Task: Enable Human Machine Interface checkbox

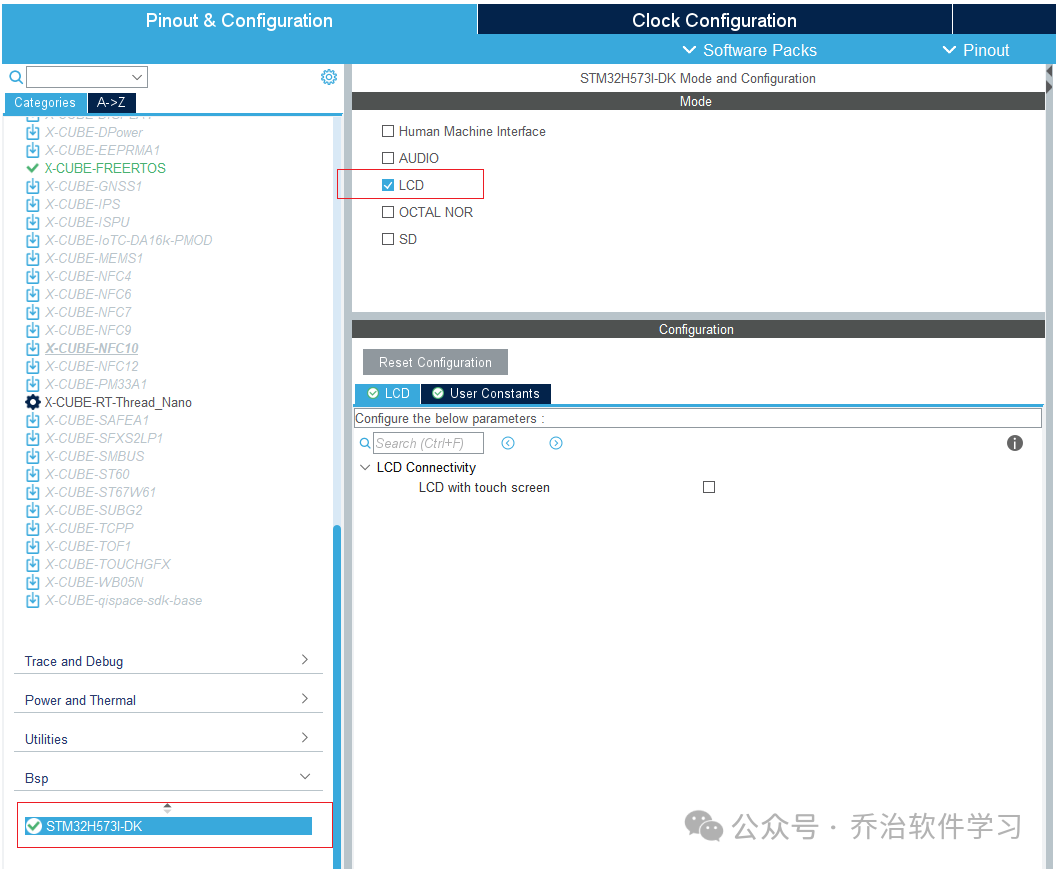Action: tap(388, 131)
